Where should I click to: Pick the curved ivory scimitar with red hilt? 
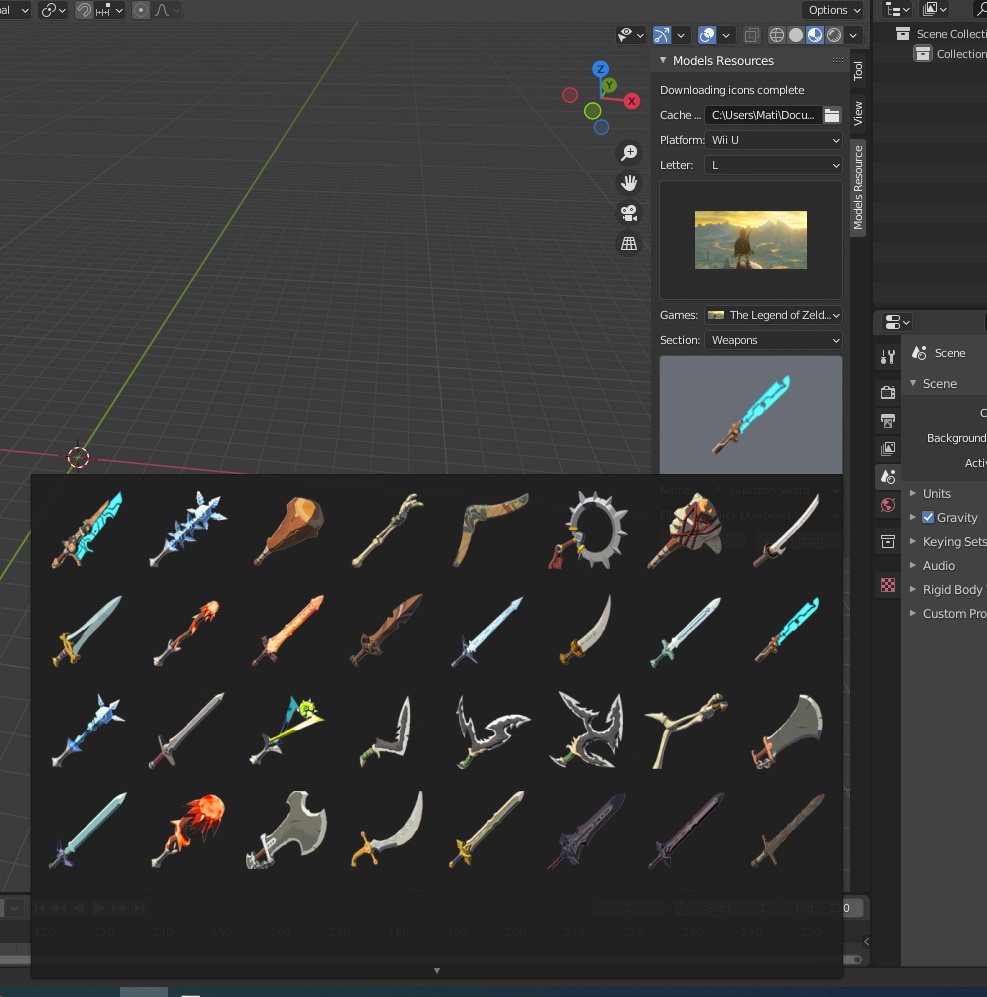(586, 630)
